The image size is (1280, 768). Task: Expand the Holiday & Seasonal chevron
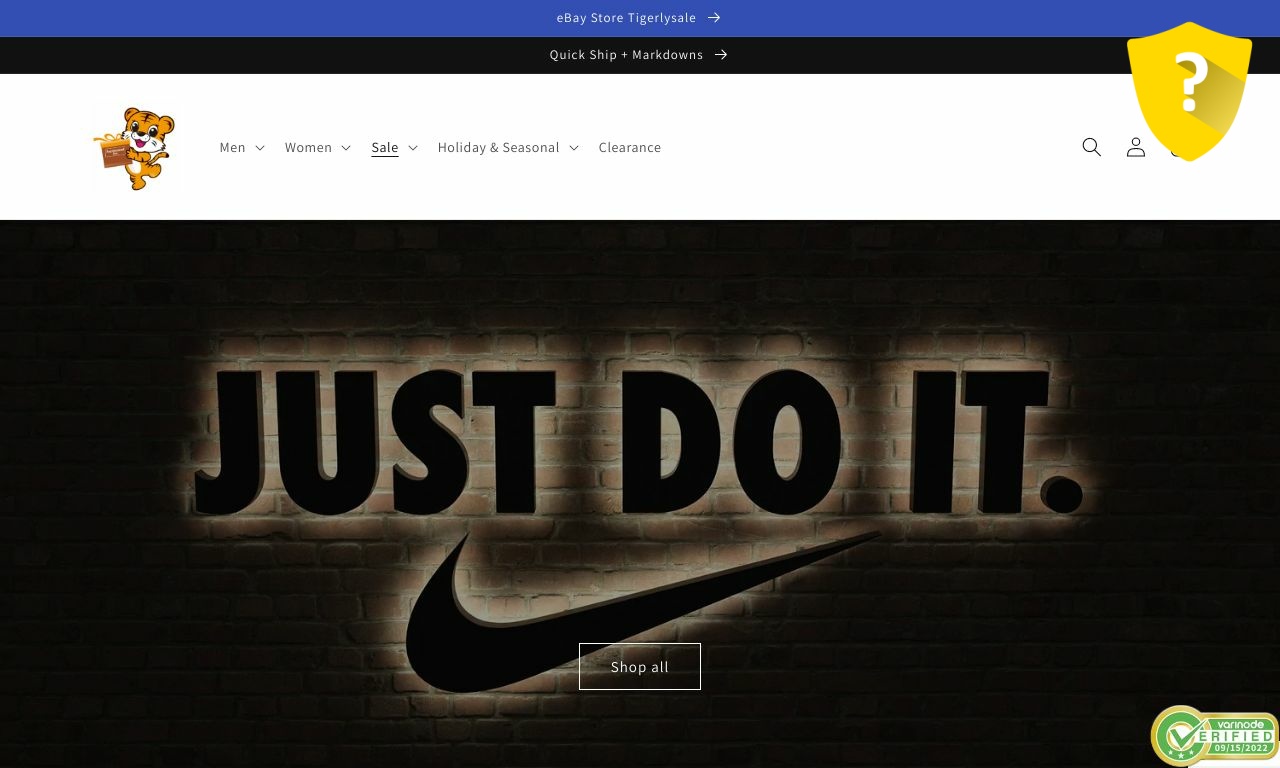[x=574, y=148]
